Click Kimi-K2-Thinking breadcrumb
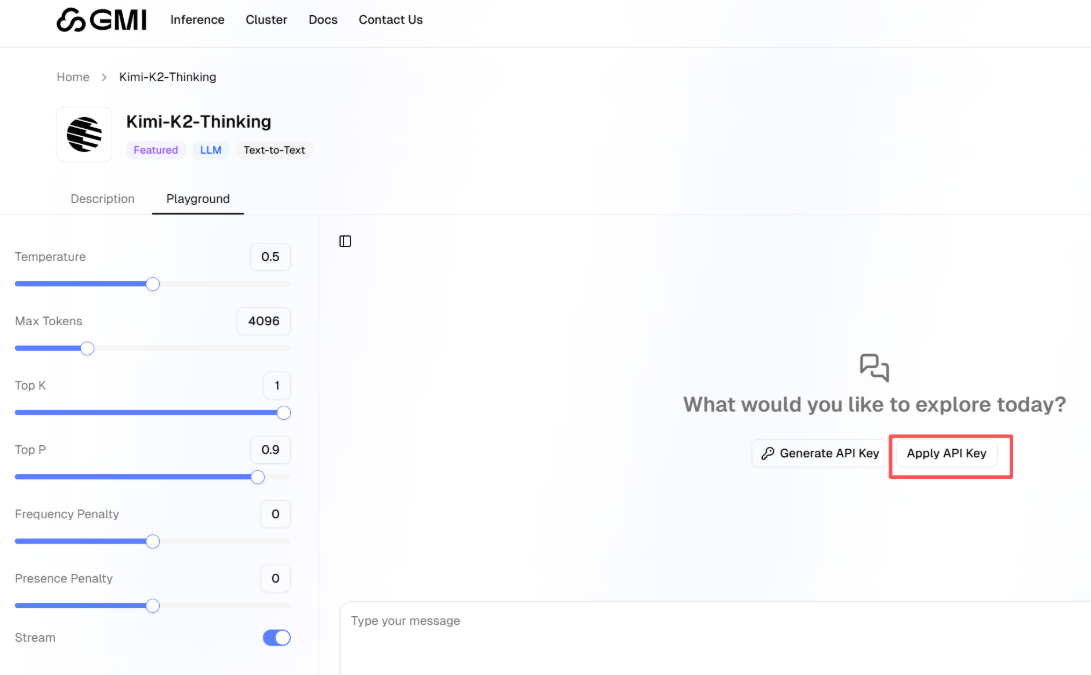 pyautogui.click(x=168, y=77)
